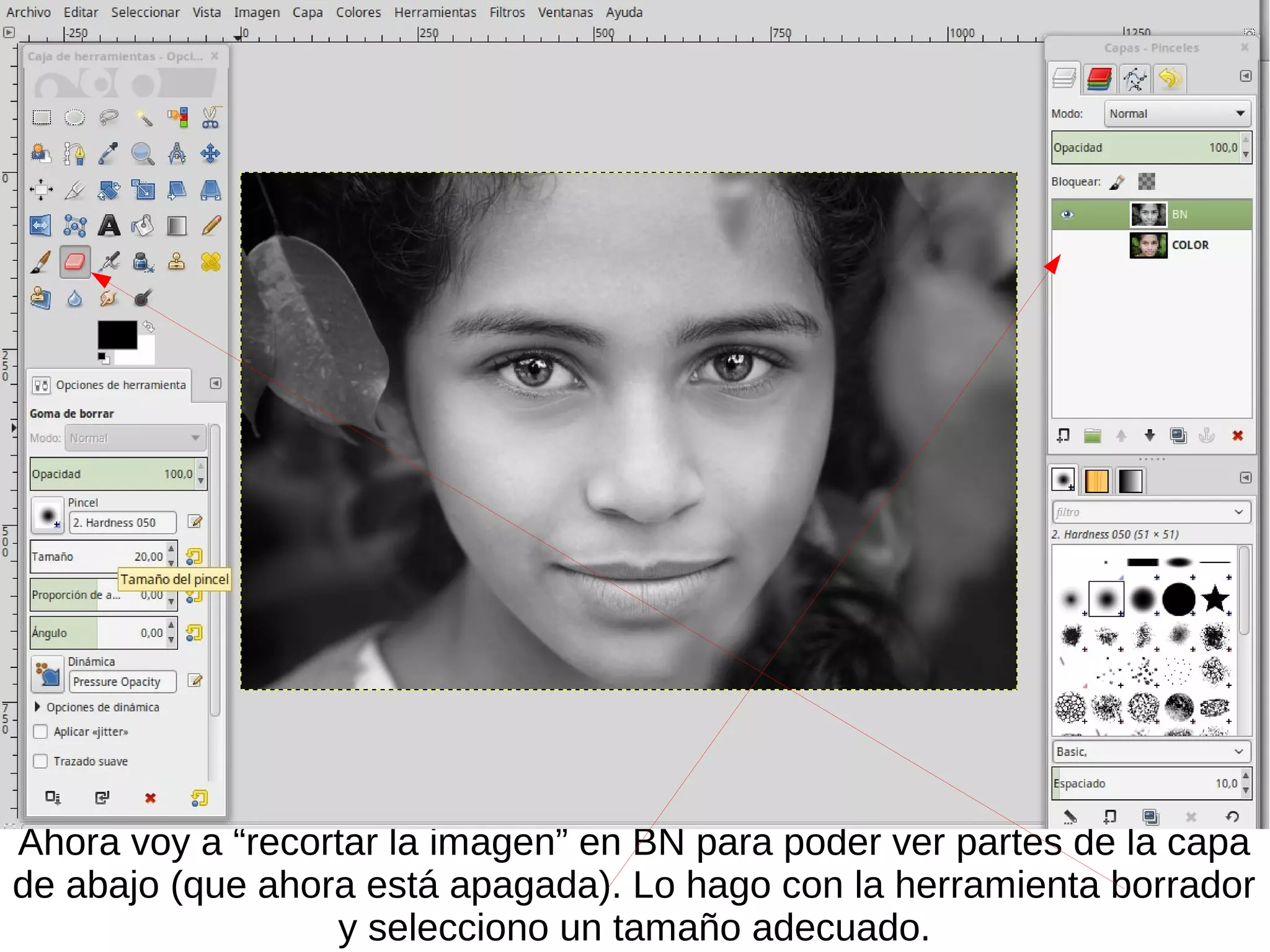Select the Scissors Select tool
Screen dimensions: 1270x952
[211, 117]
